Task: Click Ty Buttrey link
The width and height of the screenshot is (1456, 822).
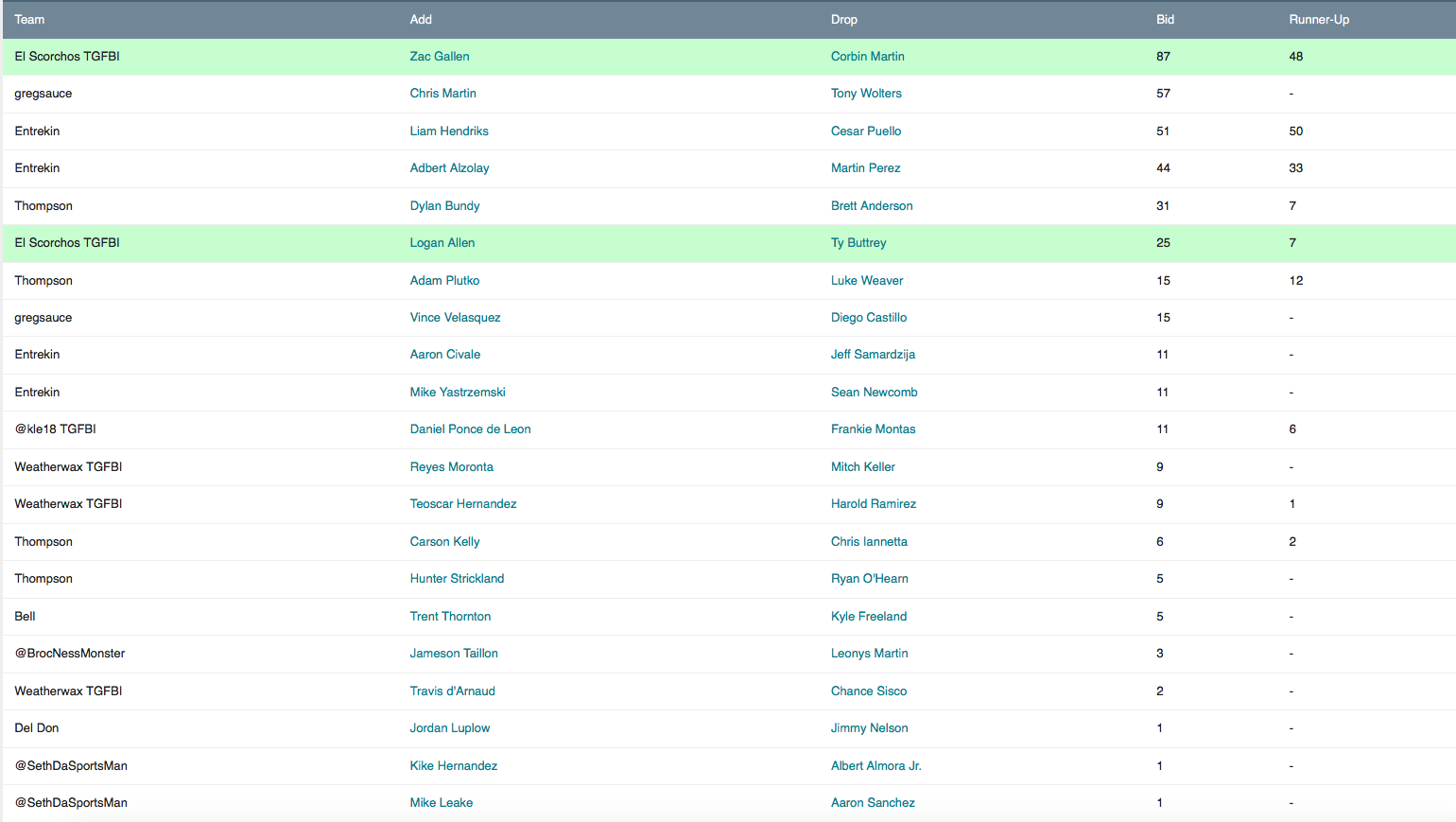Action: click(858, 243)
